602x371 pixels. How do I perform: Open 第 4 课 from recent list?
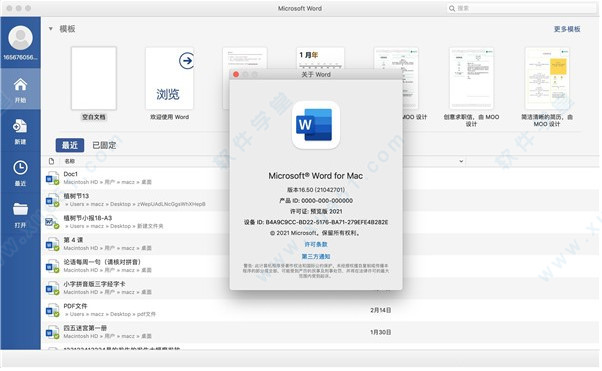(73, 240)
